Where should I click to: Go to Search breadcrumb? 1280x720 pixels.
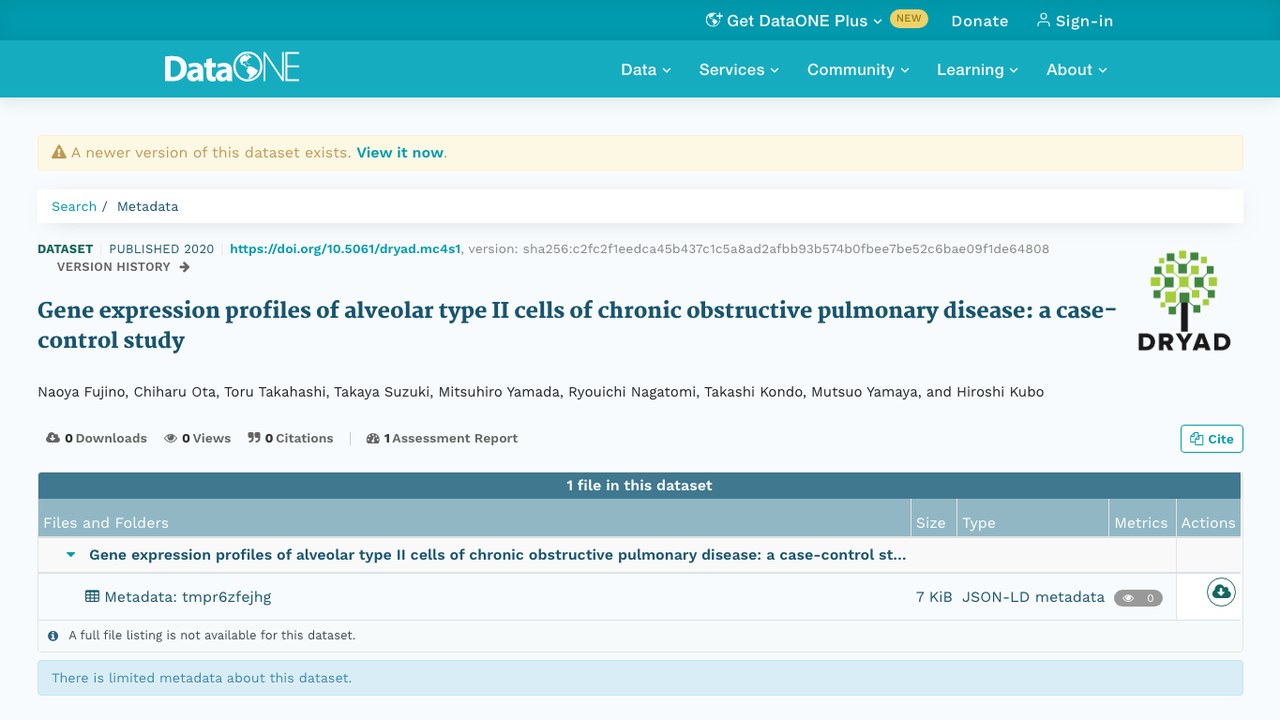[74, 206]
